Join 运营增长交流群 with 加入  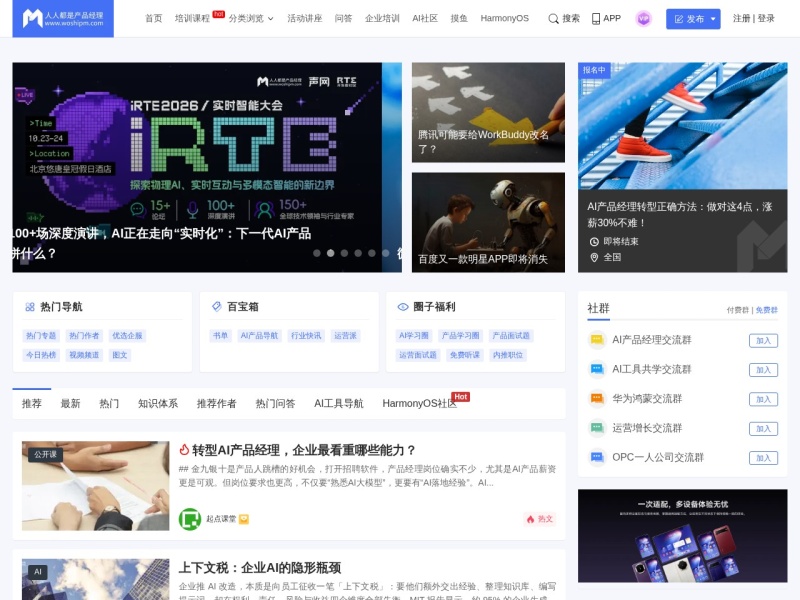click(x=763, y=429)
